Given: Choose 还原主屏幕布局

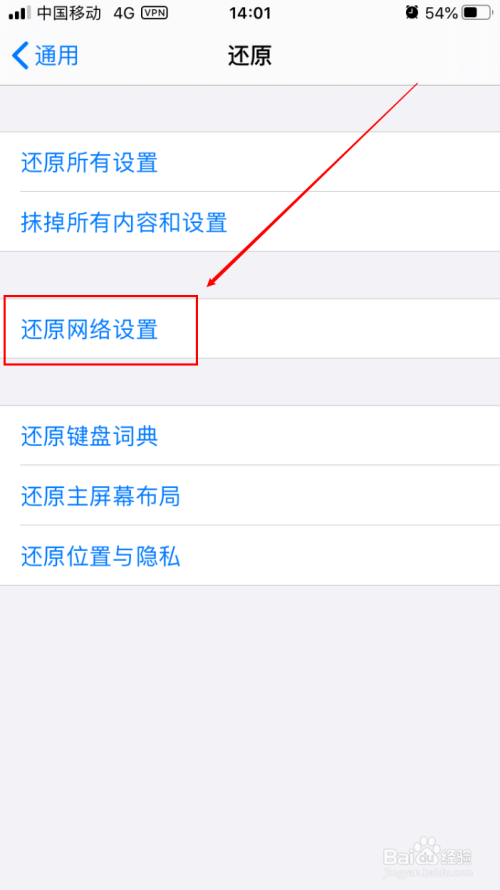Looking at the screenshot, I should click(x=250, y=496).
